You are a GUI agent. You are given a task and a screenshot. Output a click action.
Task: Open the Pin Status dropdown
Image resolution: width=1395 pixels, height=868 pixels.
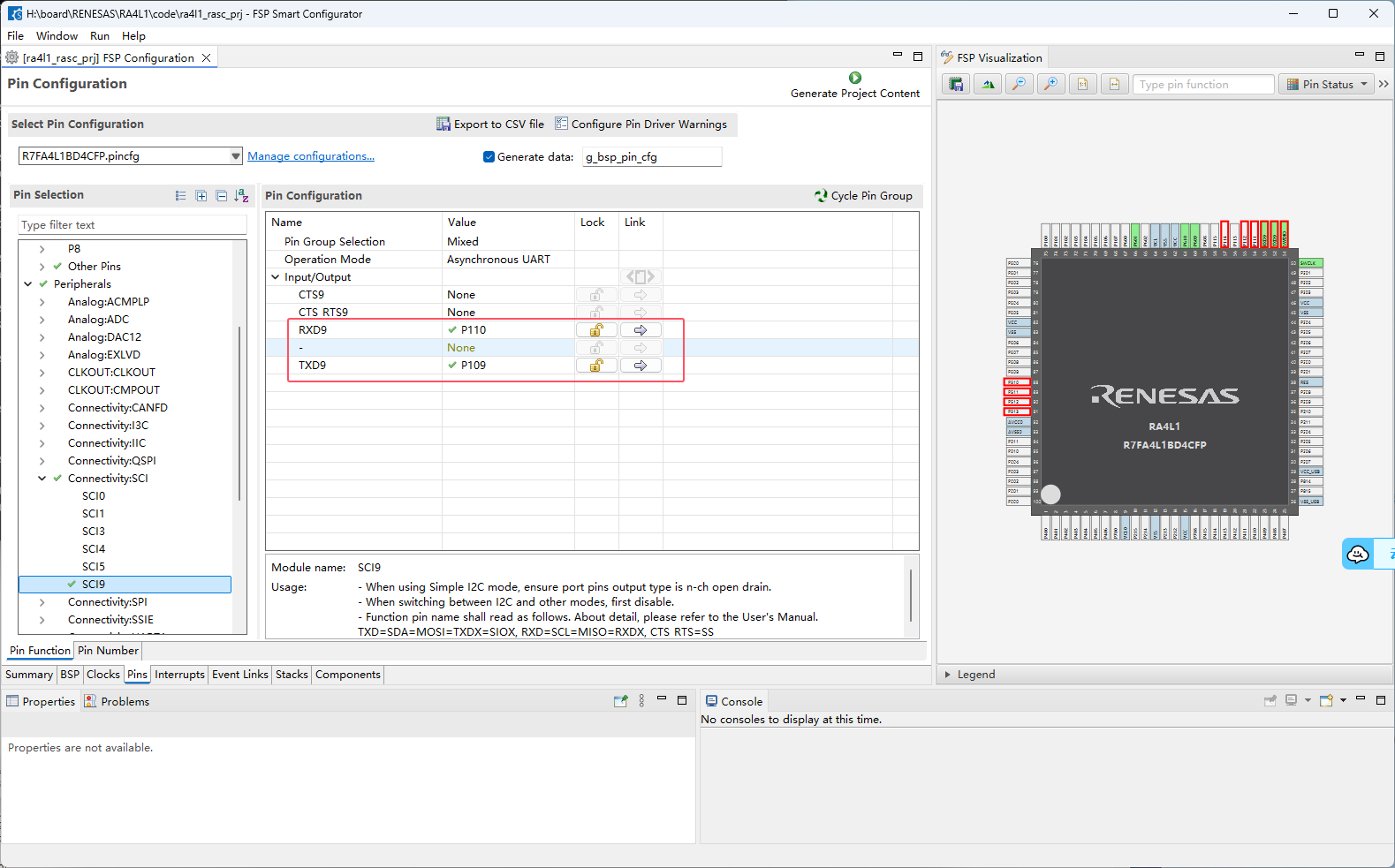pyautogui.click(x=1328, y=84)
